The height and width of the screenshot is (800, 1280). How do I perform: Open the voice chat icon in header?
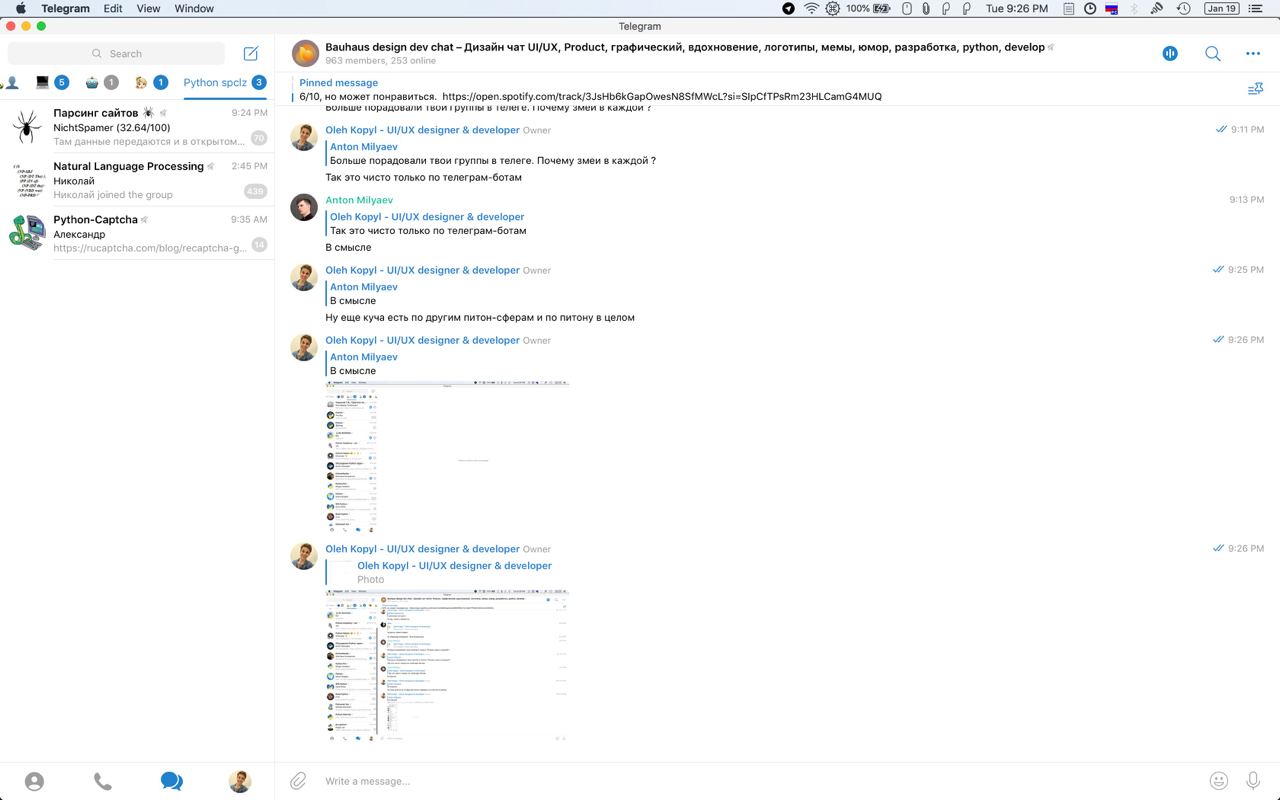click(x=1170, y=54)
